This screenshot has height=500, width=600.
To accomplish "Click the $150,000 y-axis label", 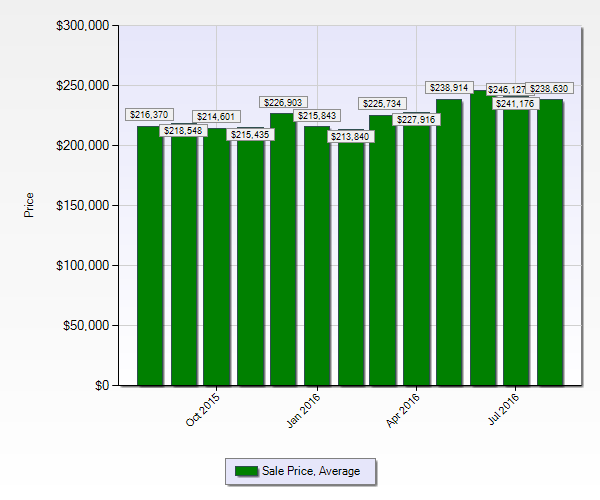I will pos(83,206).
